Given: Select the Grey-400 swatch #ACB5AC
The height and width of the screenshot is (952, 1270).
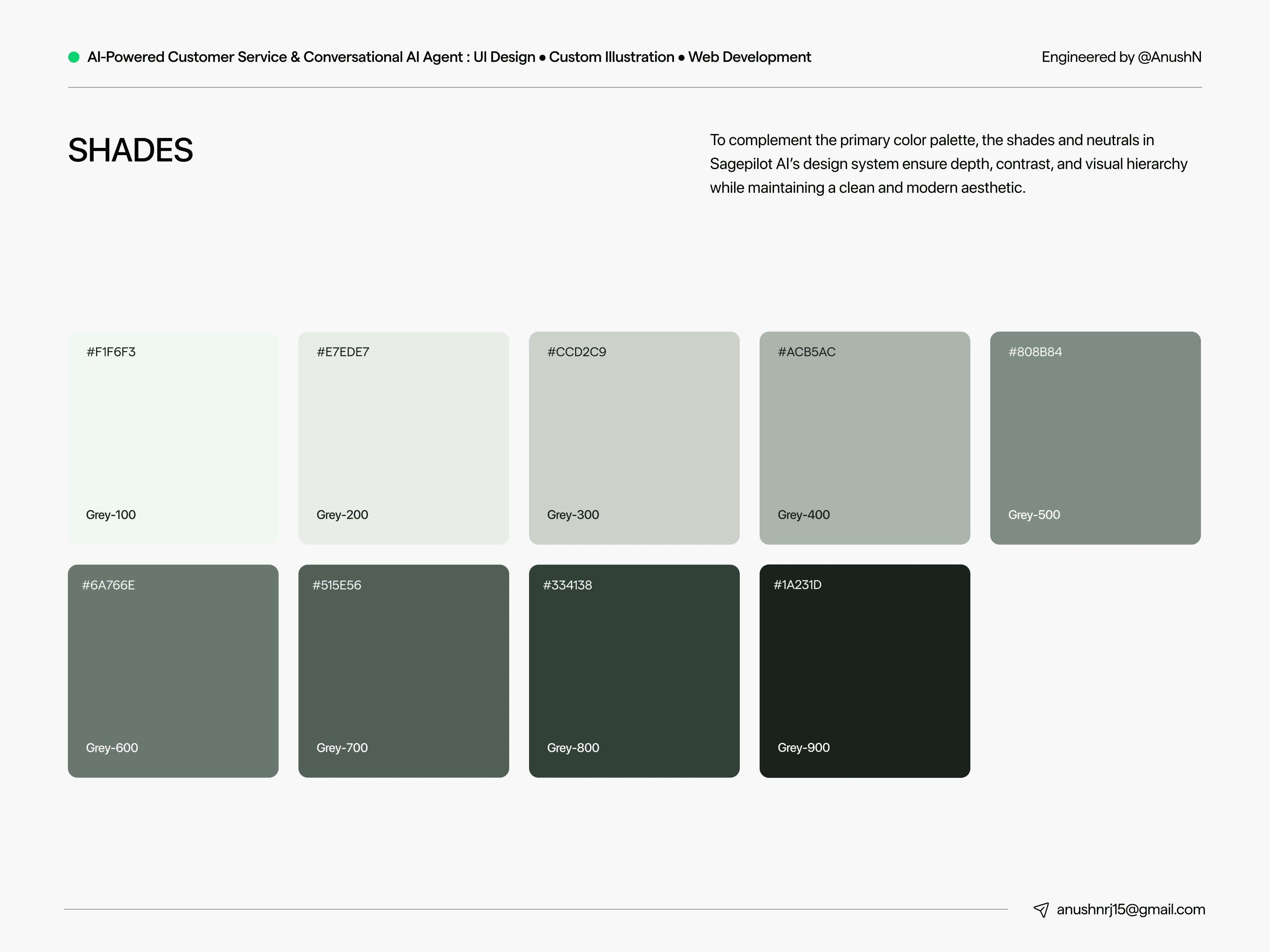Looking at the screenshot, I should tap(865, 438).
